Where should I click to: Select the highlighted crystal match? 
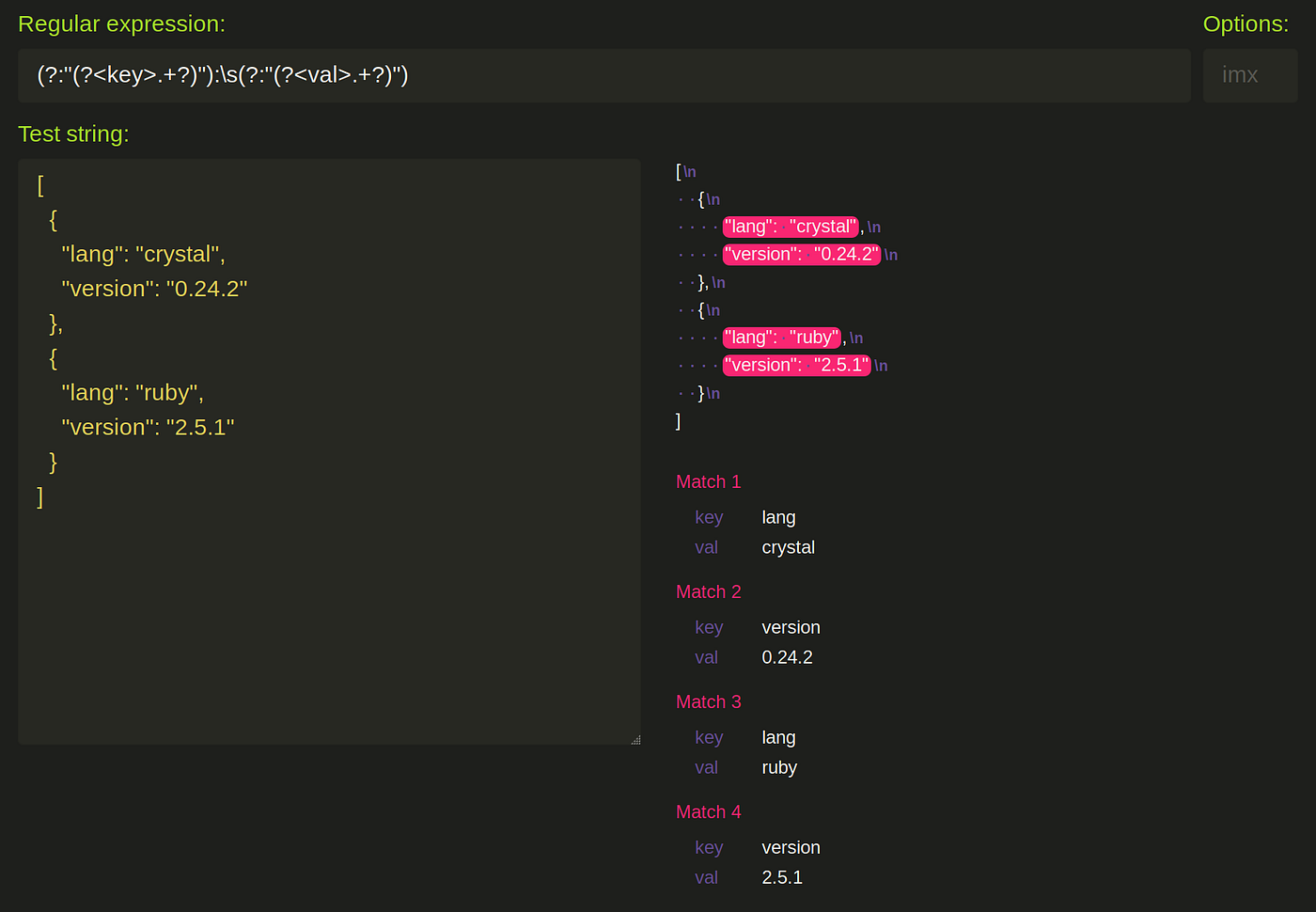click(791, 226)
